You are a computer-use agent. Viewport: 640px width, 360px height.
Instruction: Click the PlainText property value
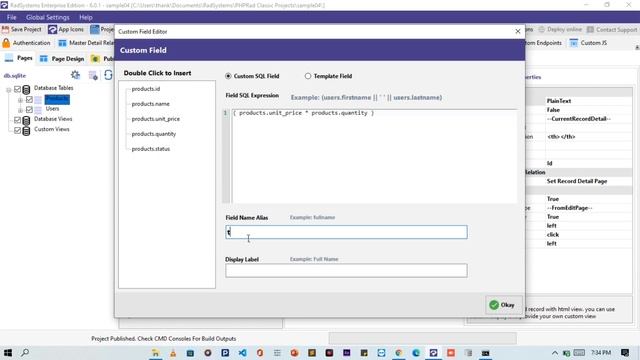559,101
